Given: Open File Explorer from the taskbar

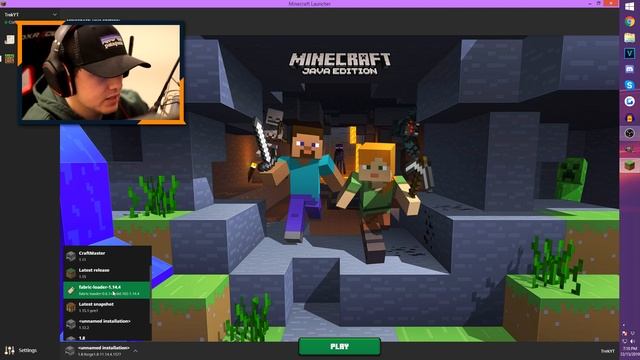Looking at the screenshot, I should point(629,38).
